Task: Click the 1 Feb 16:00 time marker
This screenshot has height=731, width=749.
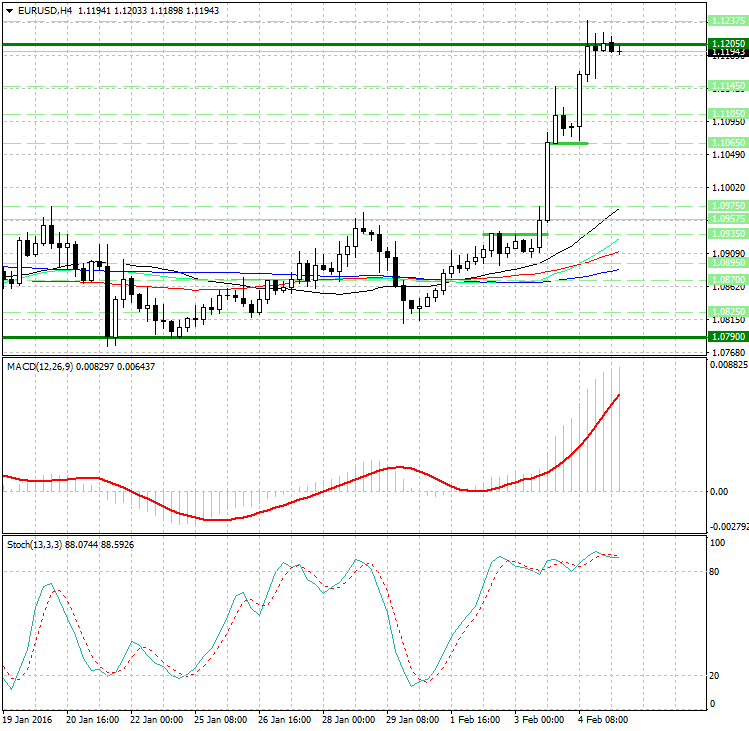Action: tap(475, 719)
